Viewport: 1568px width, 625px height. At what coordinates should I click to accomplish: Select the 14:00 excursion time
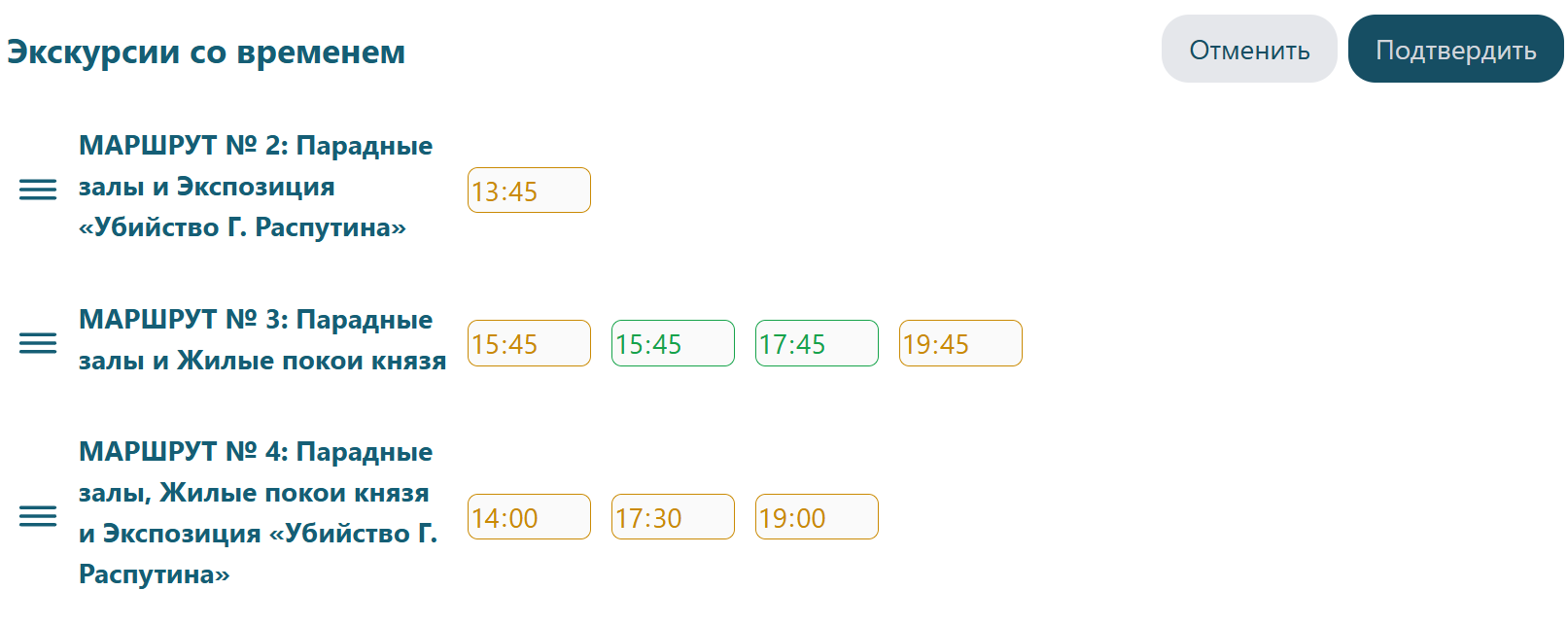pos(529,517)
